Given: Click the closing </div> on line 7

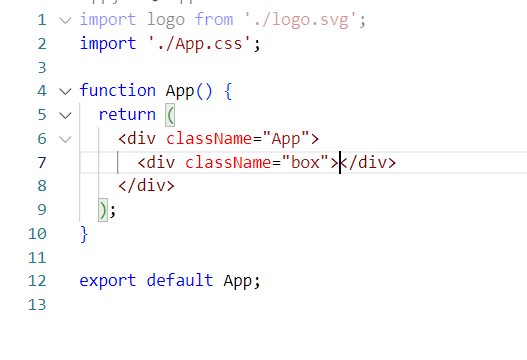Looking at the screenshot, I should (368, 163).
